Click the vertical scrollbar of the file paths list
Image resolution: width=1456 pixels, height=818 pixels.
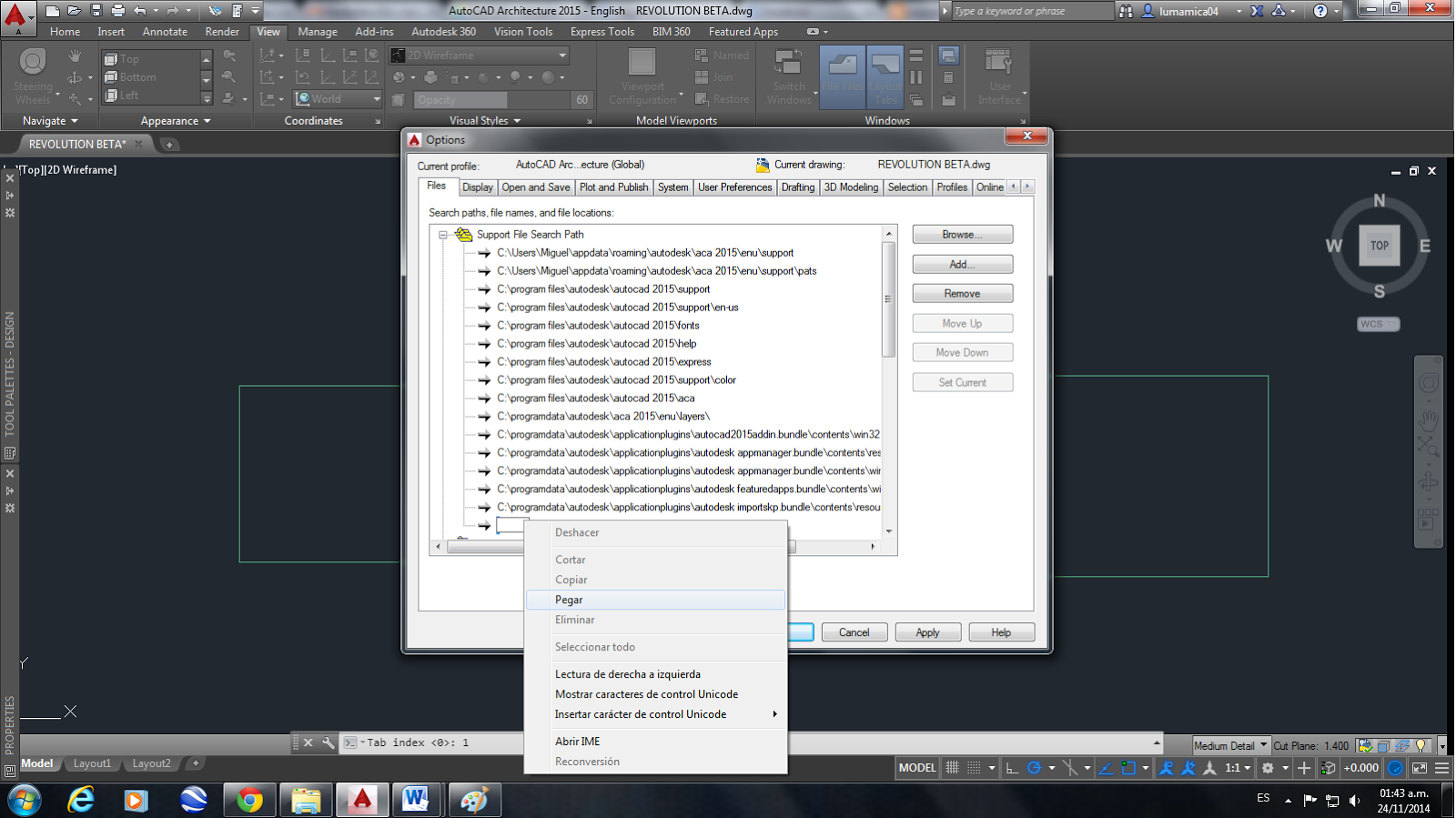point(889,382)
